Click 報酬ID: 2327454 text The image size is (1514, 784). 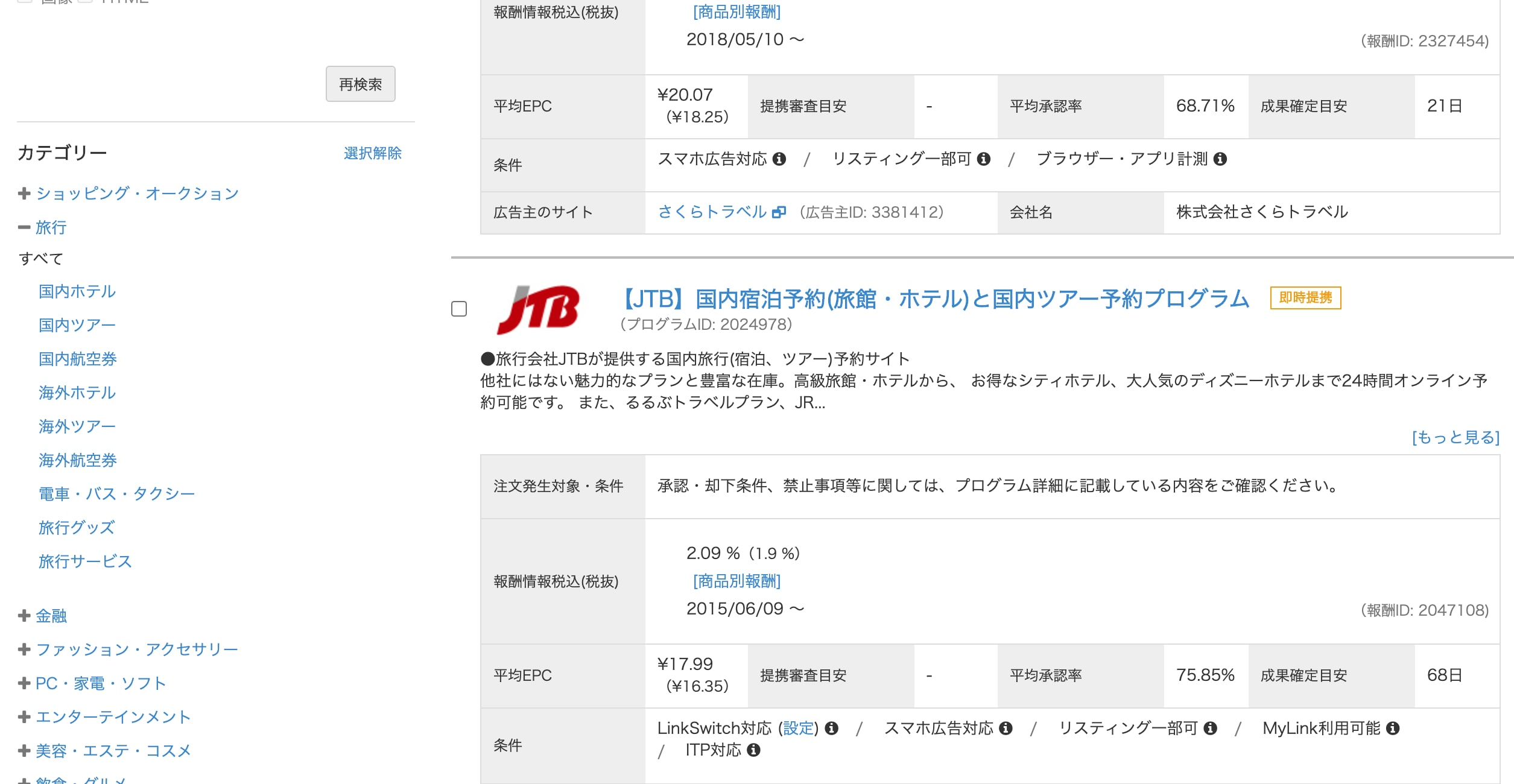click(x=1425, y=41)
